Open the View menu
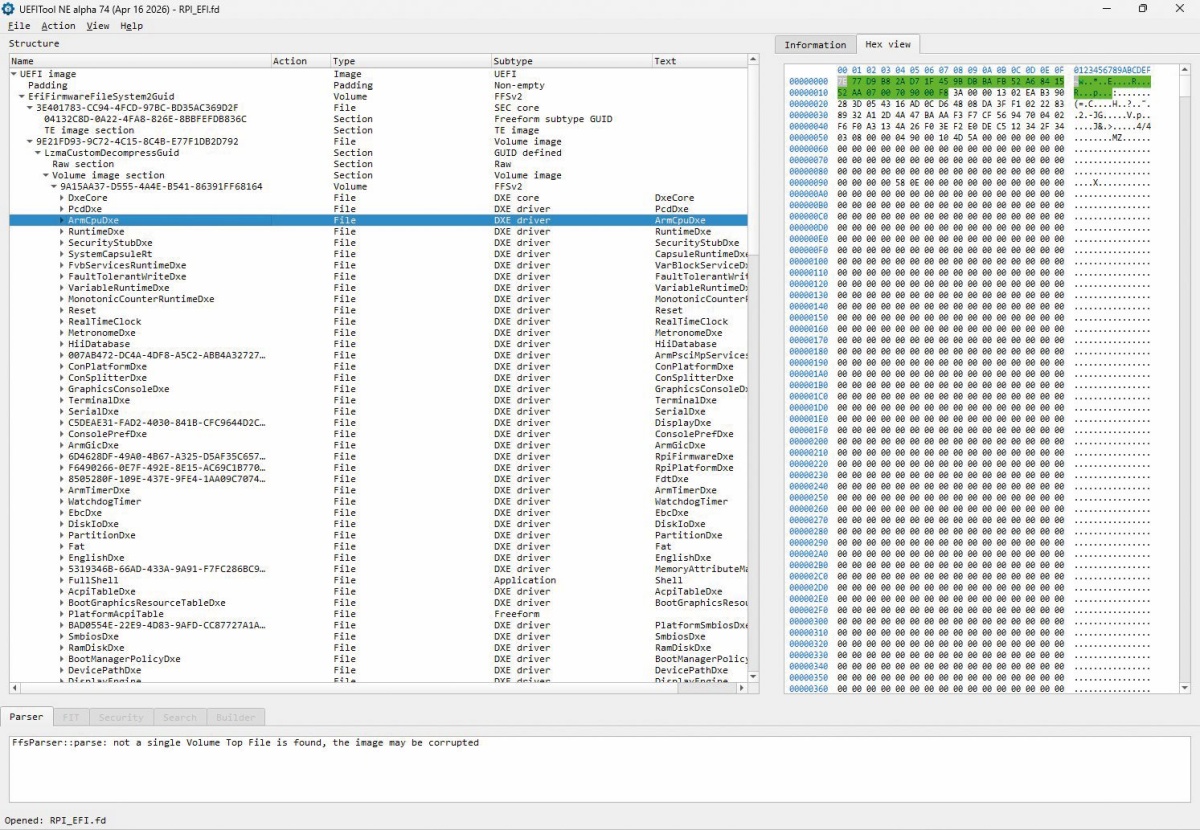The width and height of the screenshot is (1200, 830). pyautogui.click(x=98, y=26)
